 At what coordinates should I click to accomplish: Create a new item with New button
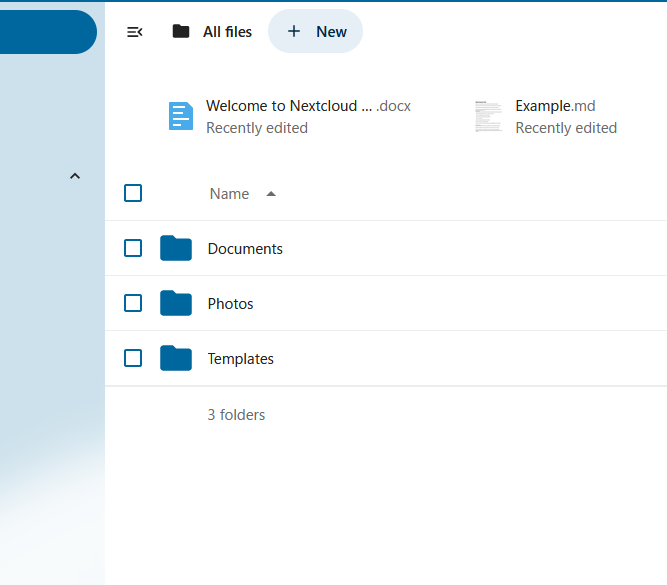pyautogui.click(x=315, y=31)
